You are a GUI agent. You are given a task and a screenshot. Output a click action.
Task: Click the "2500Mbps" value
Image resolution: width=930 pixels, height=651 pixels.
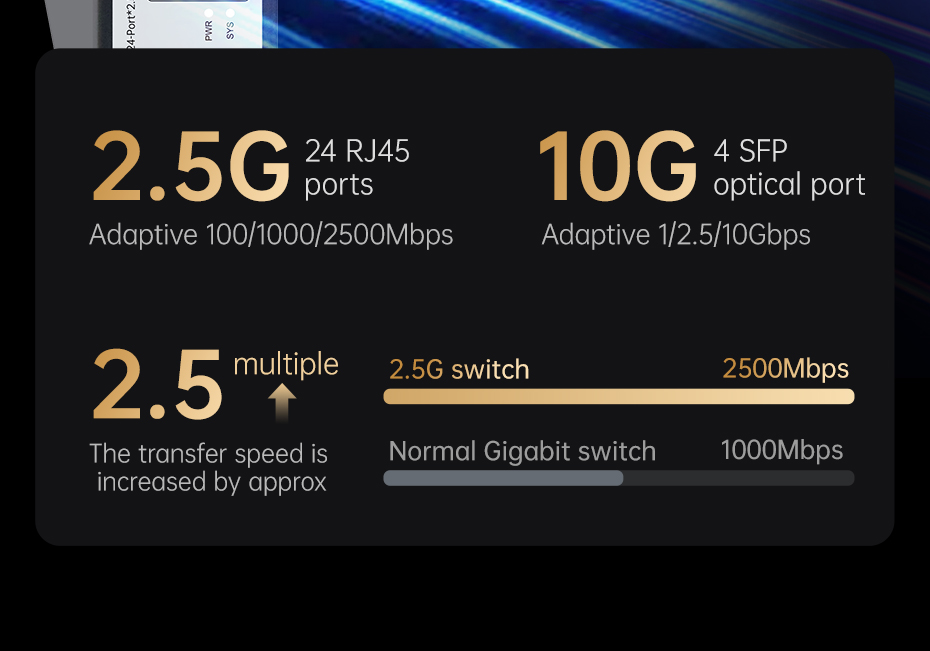[785, 369]
